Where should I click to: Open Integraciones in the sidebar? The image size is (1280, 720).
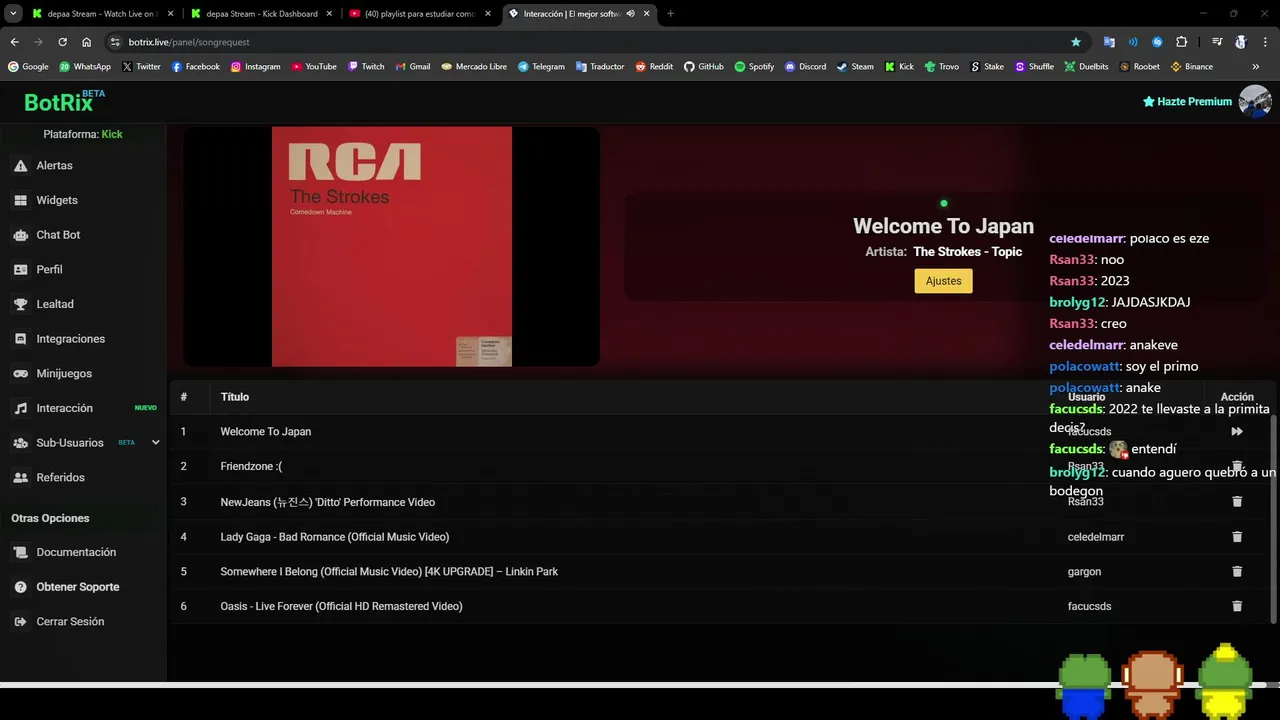[x=70, y=339]
